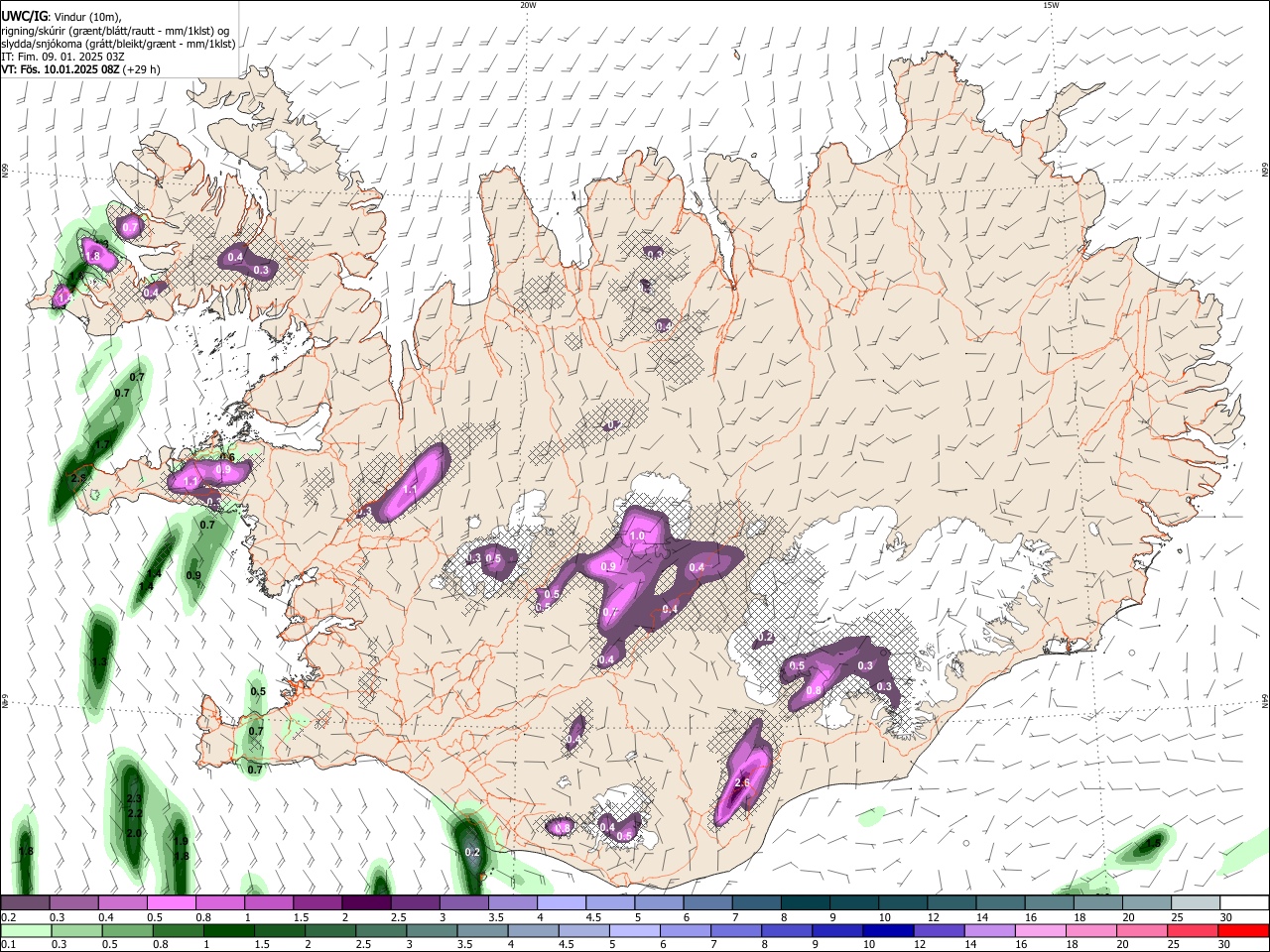Image resolution: width=1270 pixels, height=952 pixels.
Task: Click the 2.6 snowfall value on the map
Action: pyautogui.click(x=741, y=783)
